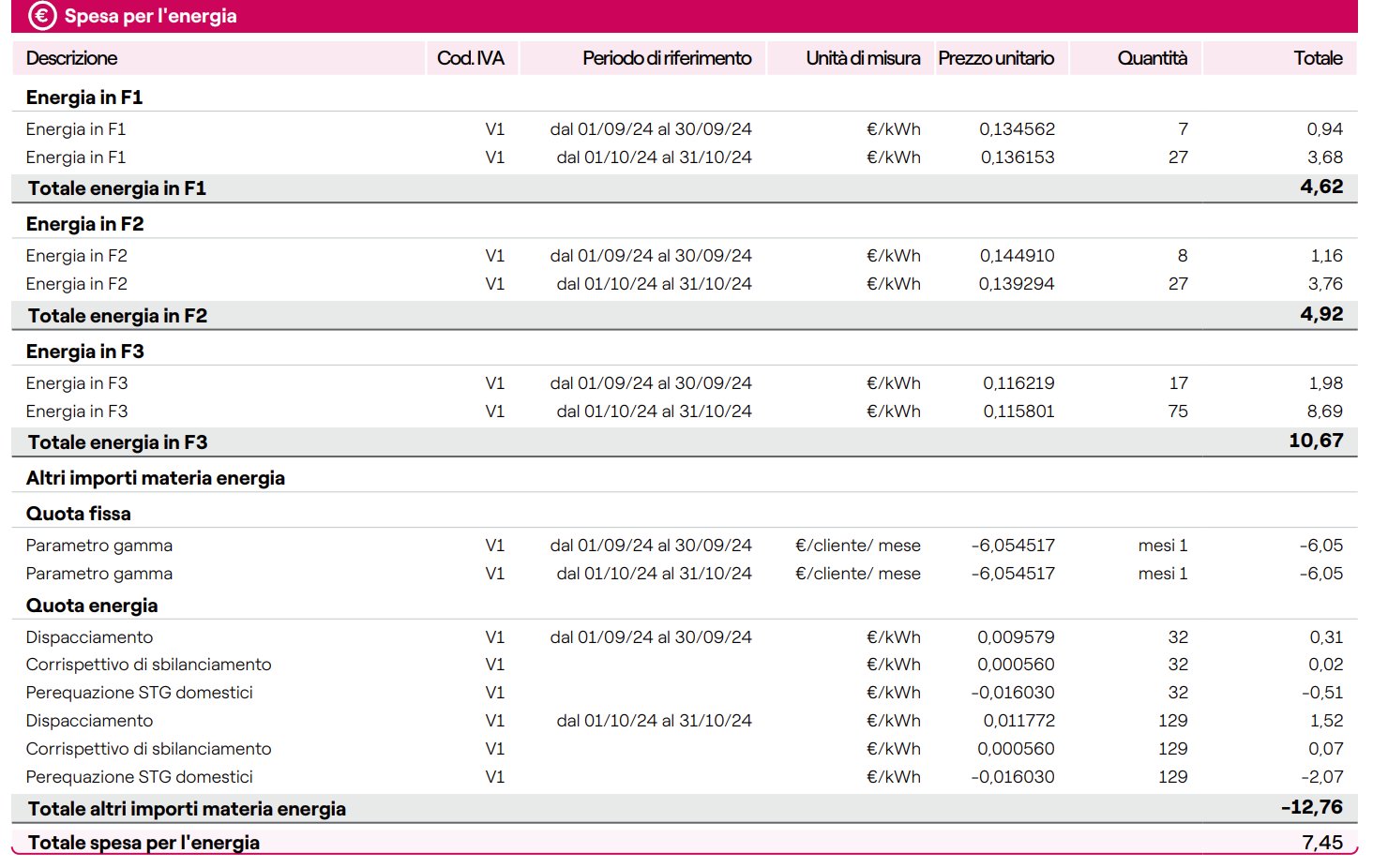Click the Descrizione column header

(71, 58)
